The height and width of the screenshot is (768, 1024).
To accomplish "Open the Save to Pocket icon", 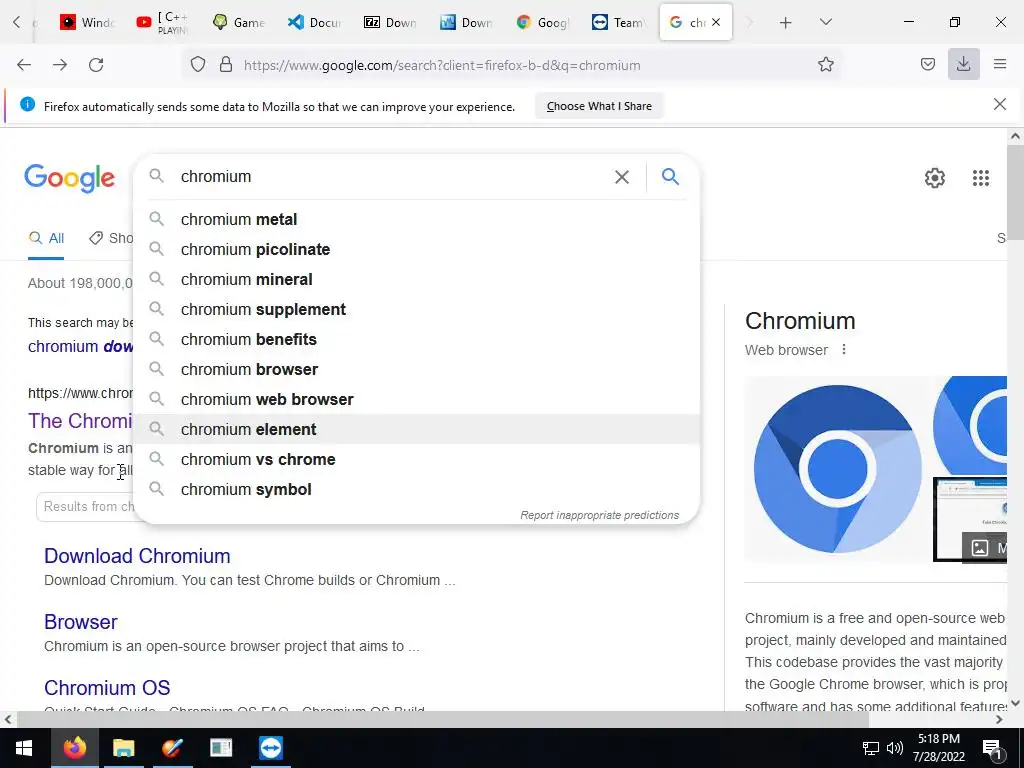I will (x=927, y=65).
